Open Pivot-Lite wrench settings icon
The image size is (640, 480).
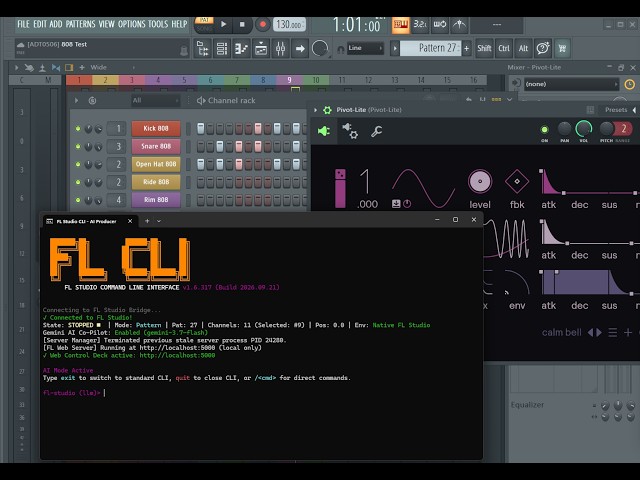(x=376, y=131)
